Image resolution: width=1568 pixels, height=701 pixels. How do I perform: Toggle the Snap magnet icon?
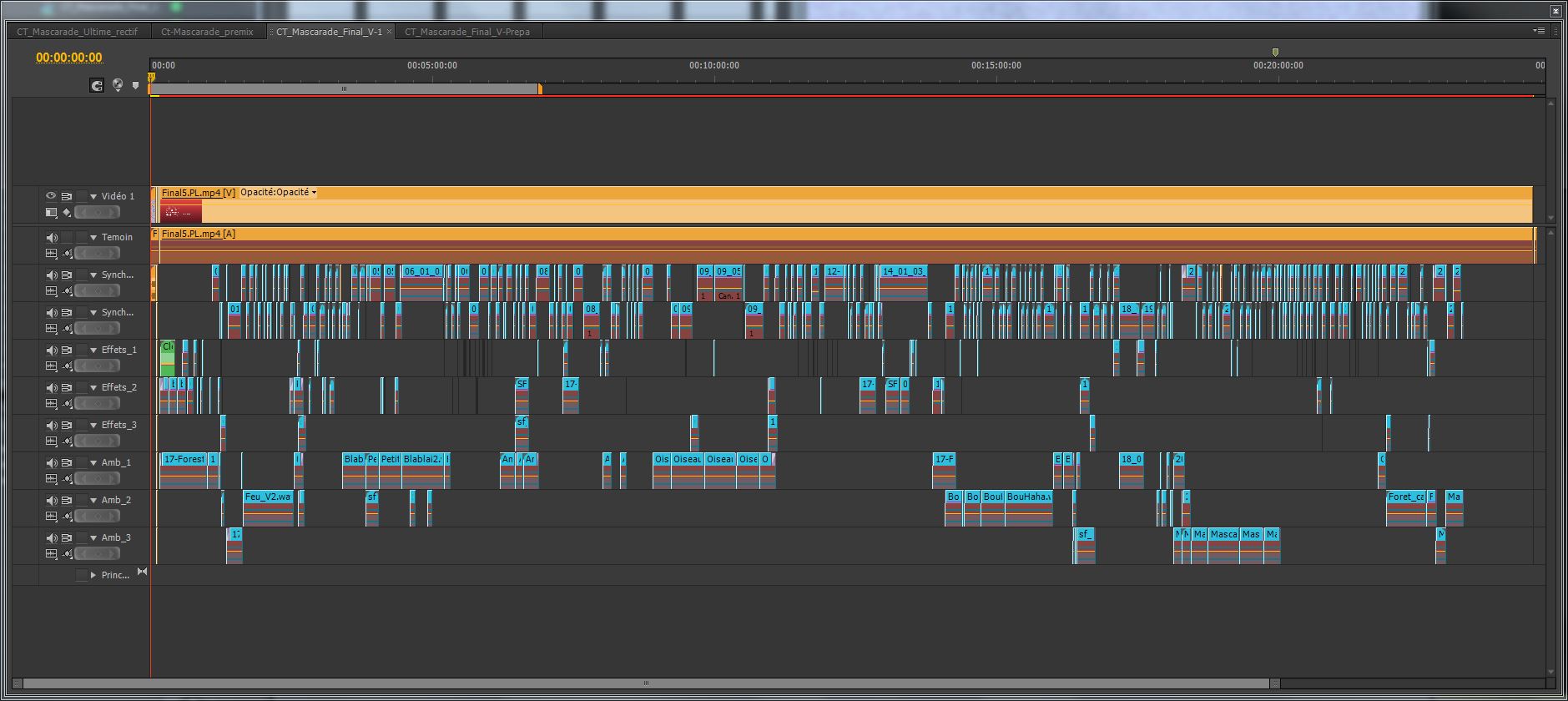[x=97, y=85]
